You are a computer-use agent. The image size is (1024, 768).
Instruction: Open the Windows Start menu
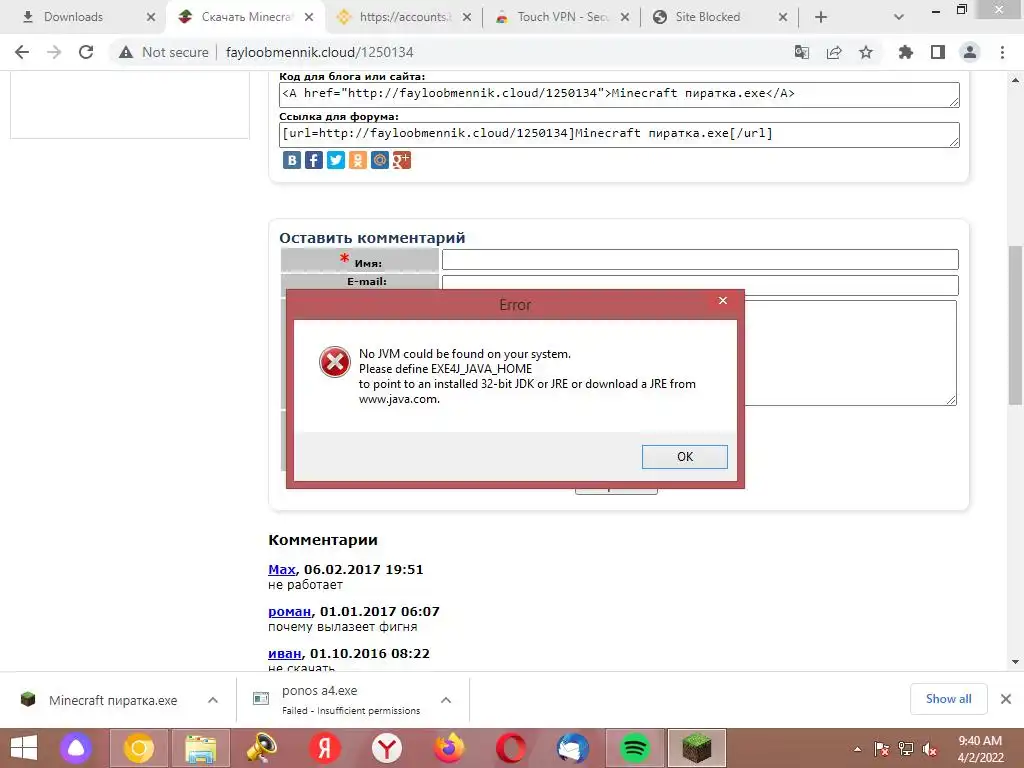point(24,748)
